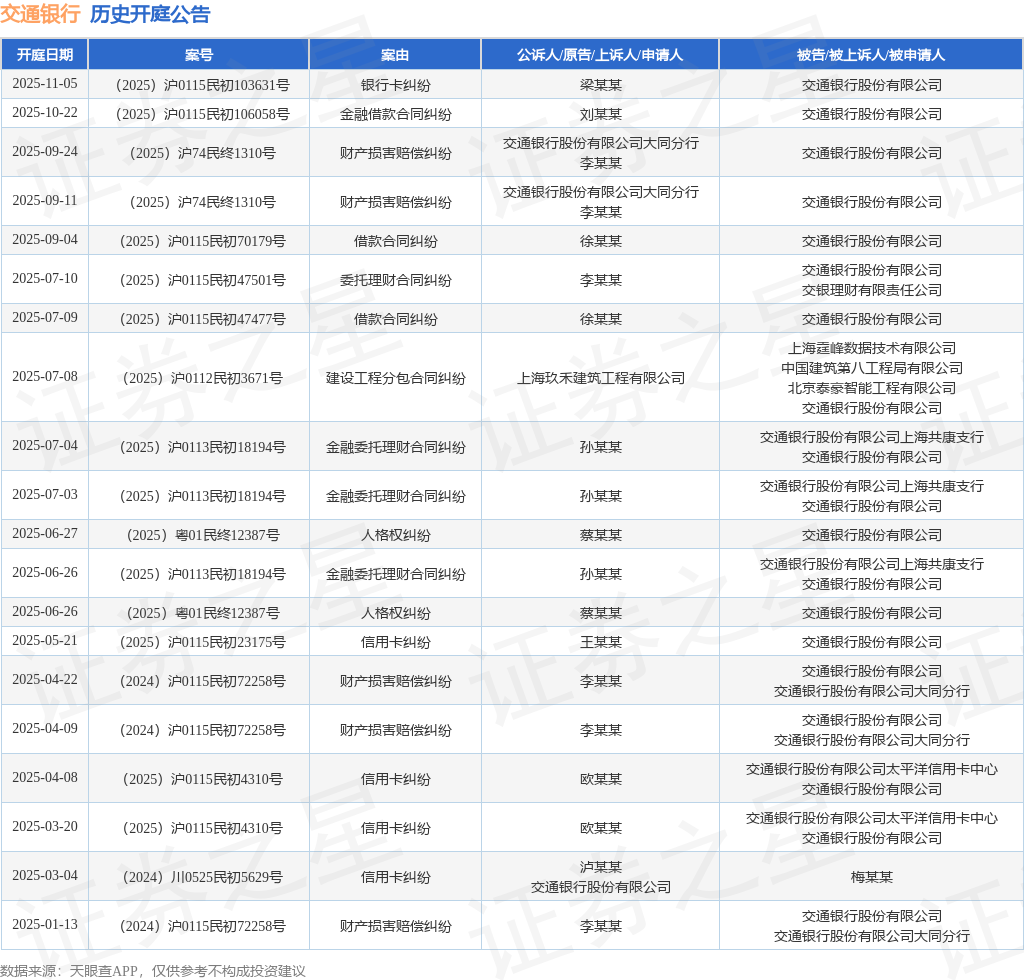1024x980 pixels.
Task: Select the 案号 column header
Action: pos(199,55)
